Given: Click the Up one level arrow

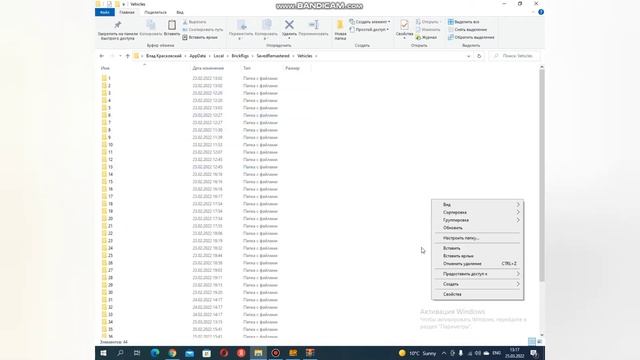Looking at the screenshot, I should pyautogui.click(x=127, y=56).
